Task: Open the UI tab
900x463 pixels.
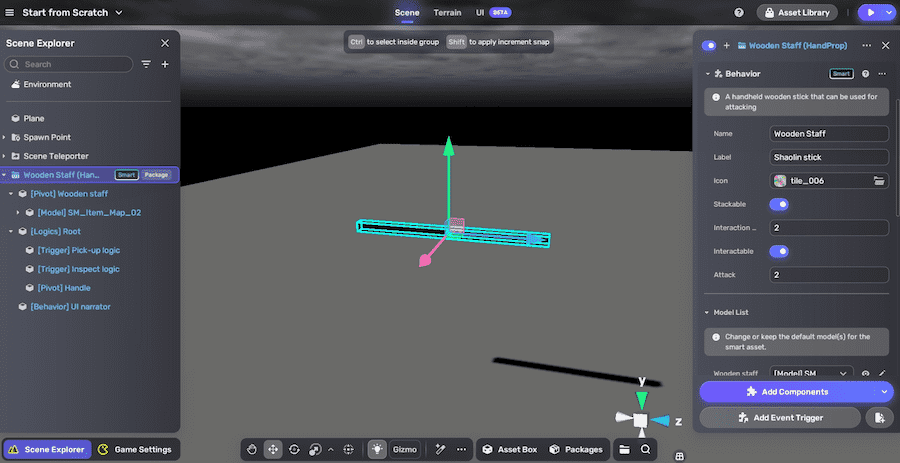Action: (480, 13)
